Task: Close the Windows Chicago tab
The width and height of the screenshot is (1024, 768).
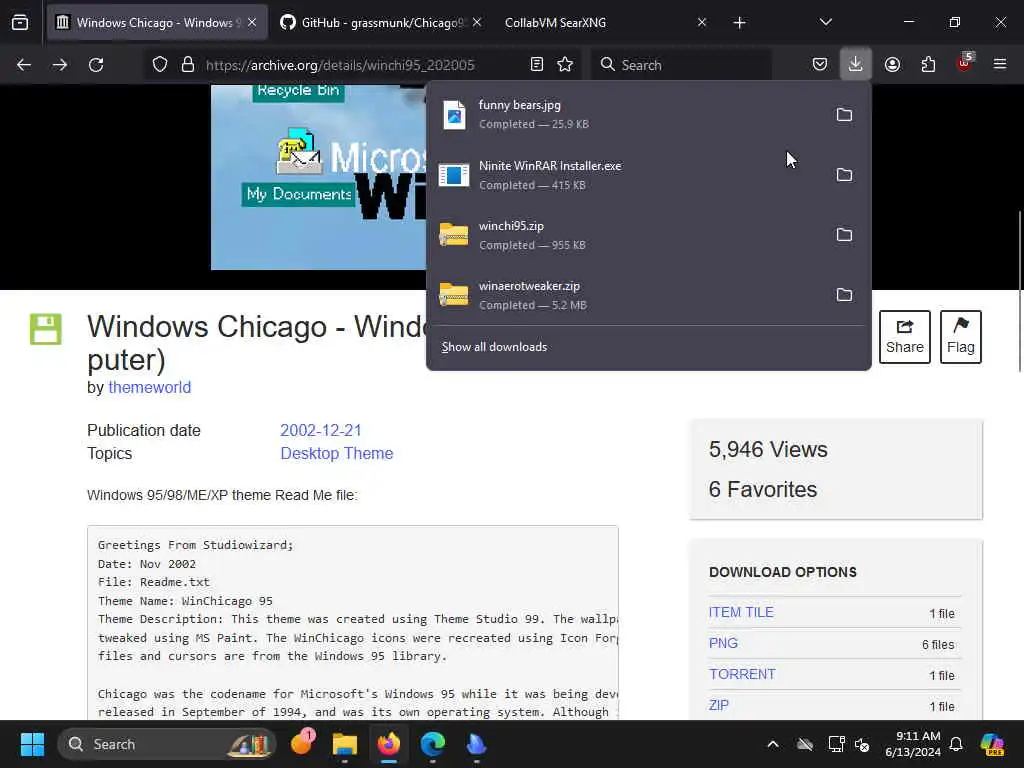Action: tap(252, 23)
